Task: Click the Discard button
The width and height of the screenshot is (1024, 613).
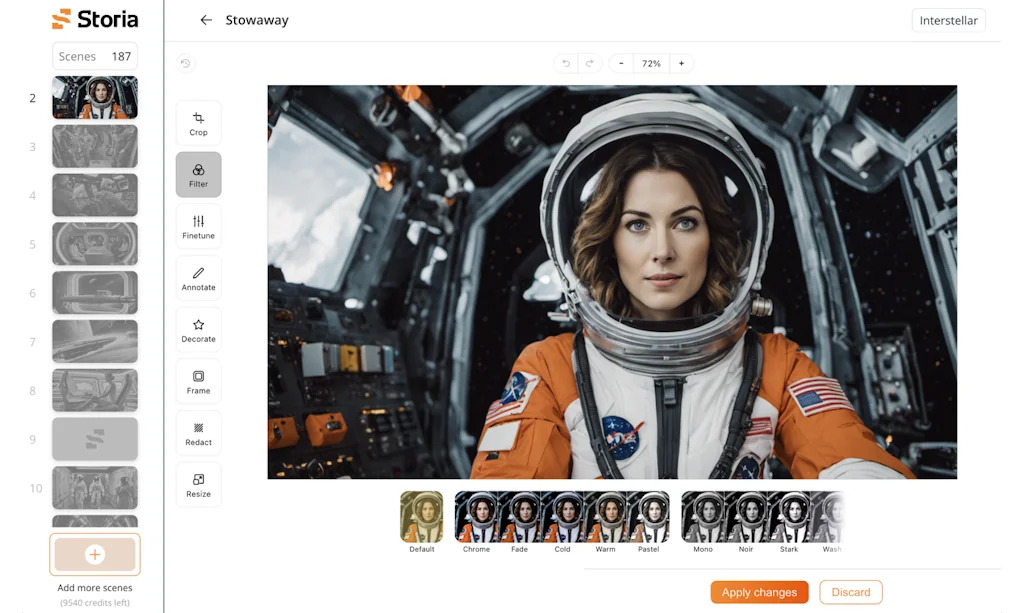Action: (851, 592)
